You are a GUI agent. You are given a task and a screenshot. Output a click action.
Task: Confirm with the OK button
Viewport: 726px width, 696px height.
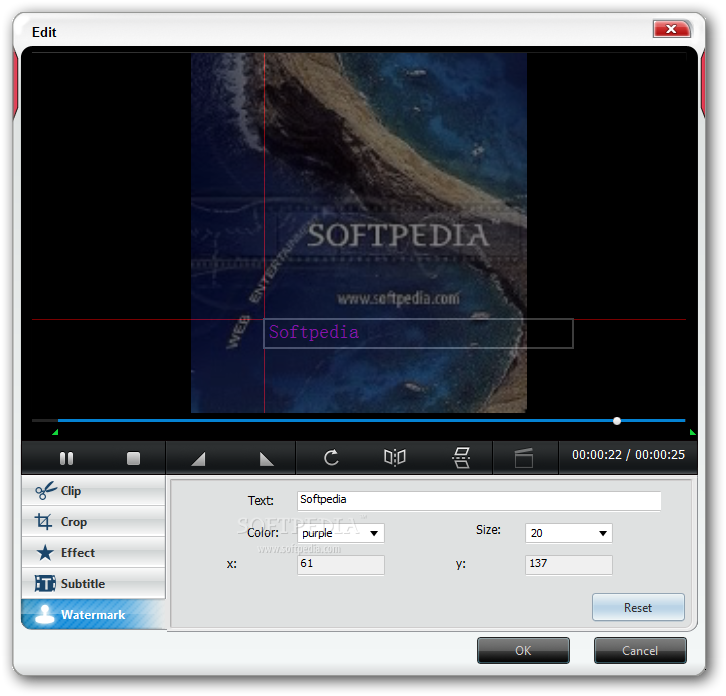pos(523,650)
